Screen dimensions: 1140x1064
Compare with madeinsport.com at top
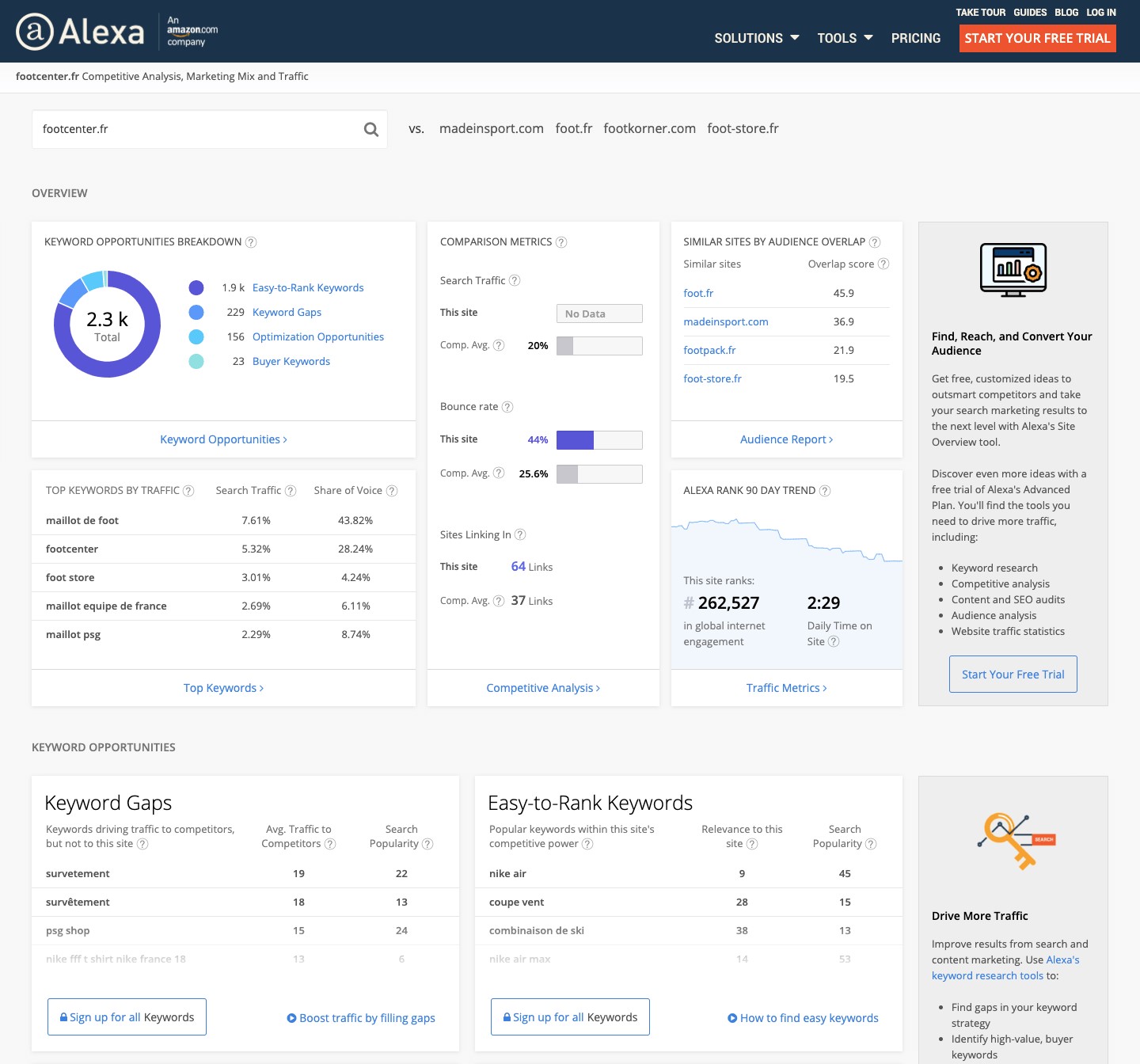click(x=492, y=128)
